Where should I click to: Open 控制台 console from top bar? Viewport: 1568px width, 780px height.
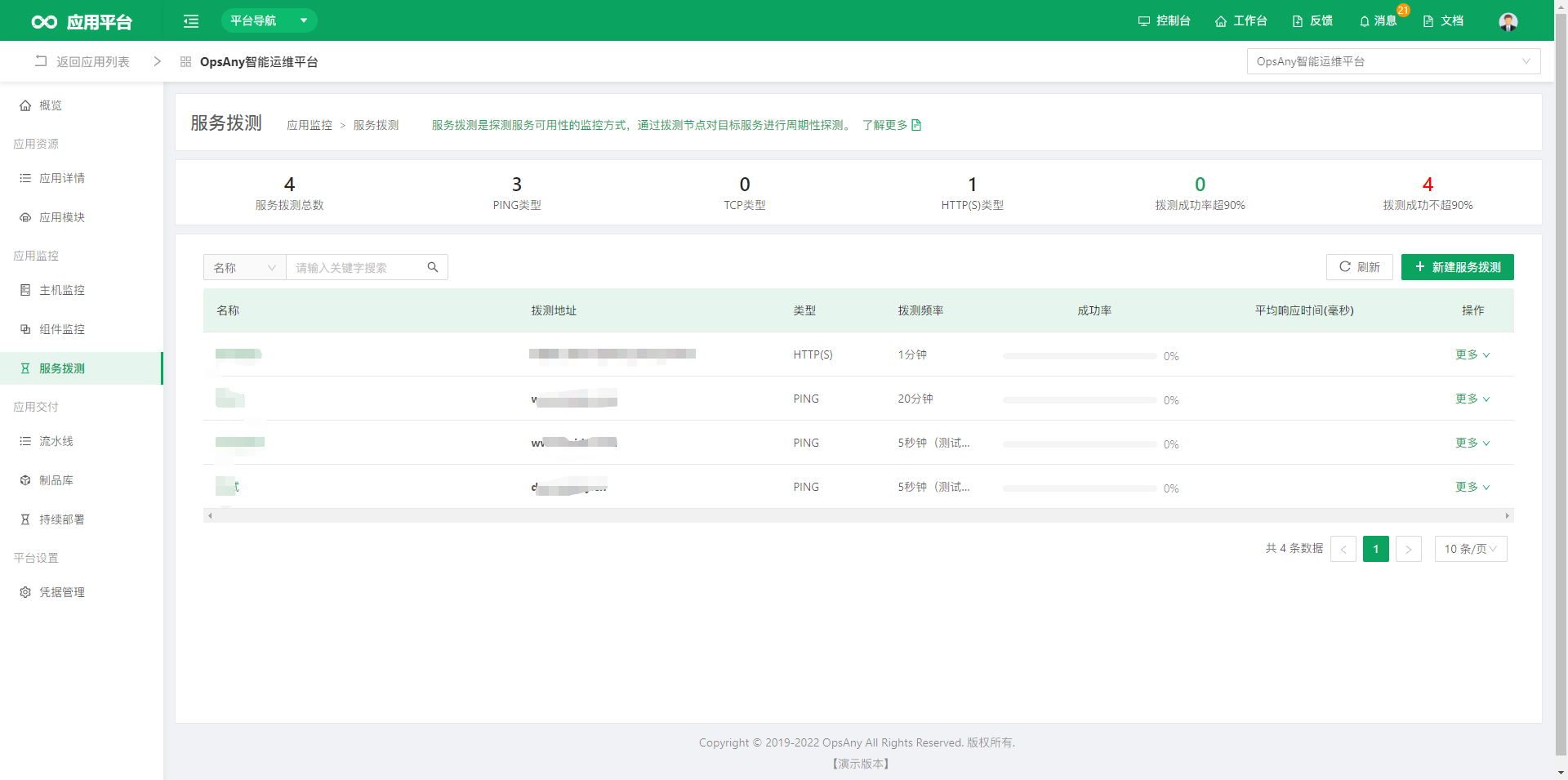pyautogui.click(x=1164, y=20)
